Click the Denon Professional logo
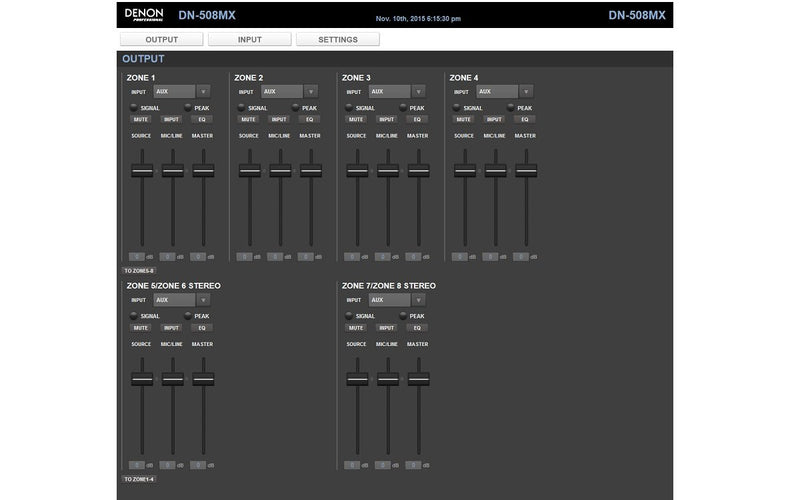 point(144,15)
